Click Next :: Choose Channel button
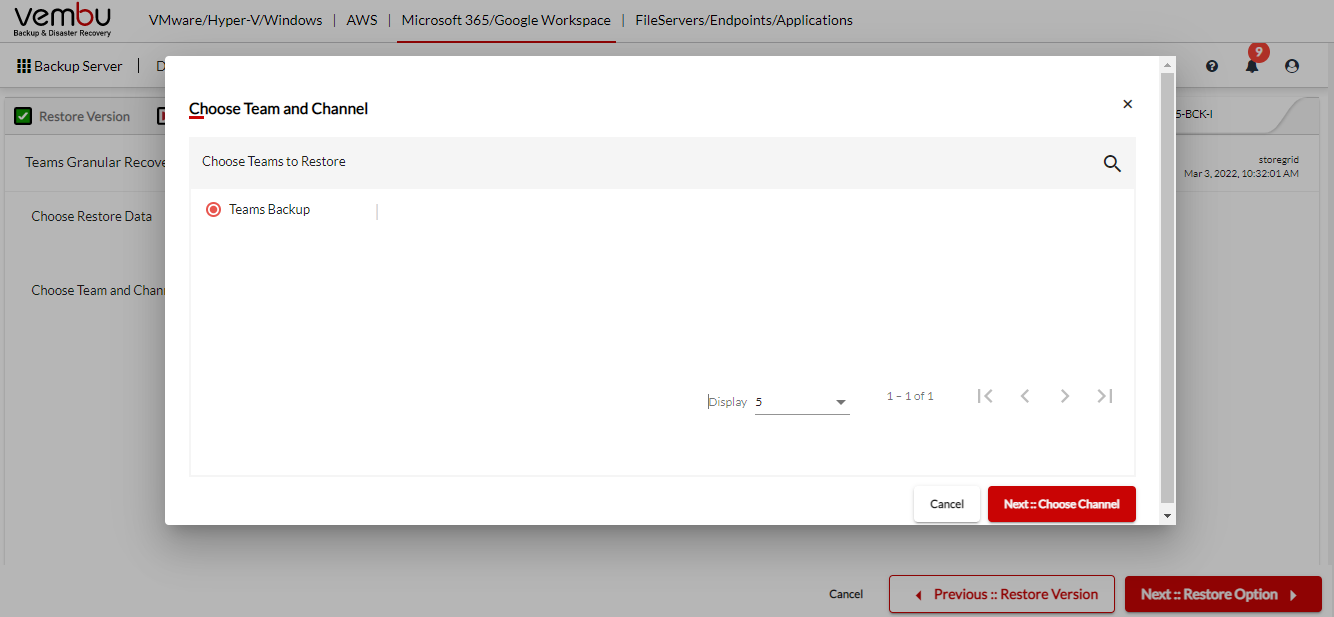This screenshot has width=1334, height=617. (1062, 504)
